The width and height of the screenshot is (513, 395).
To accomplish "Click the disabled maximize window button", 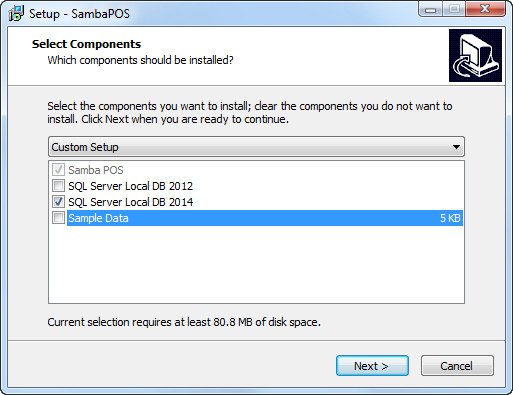I will [x=454, y=9].
